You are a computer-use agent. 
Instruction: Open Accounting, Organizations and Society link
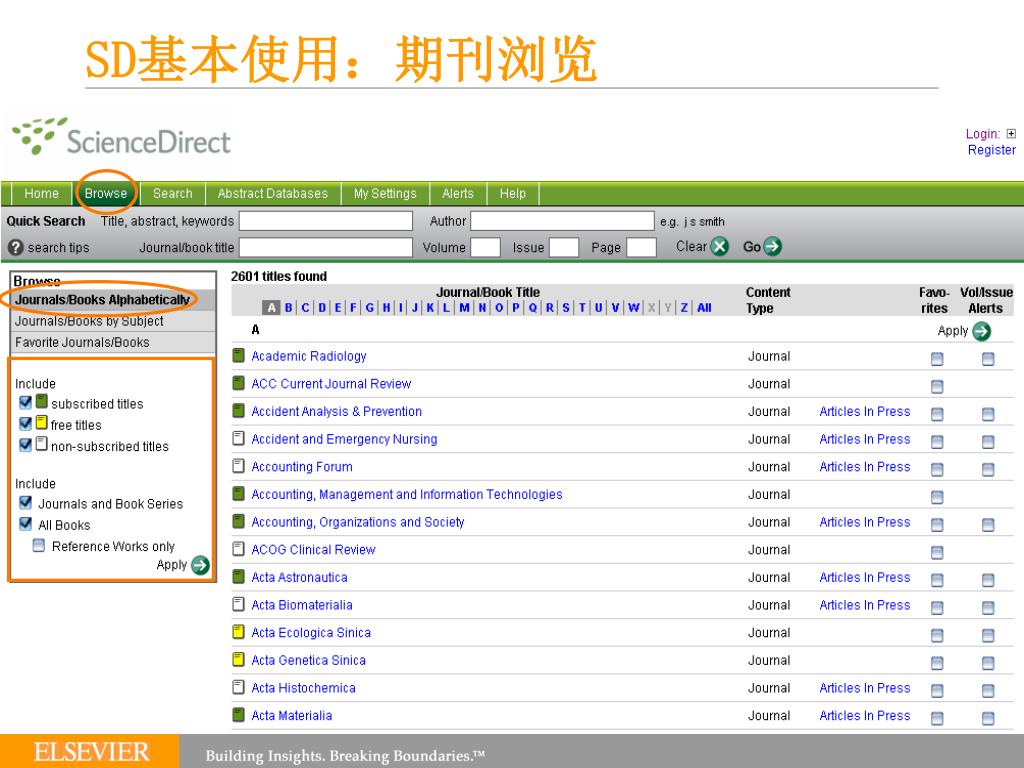click(x=358, y=522)
